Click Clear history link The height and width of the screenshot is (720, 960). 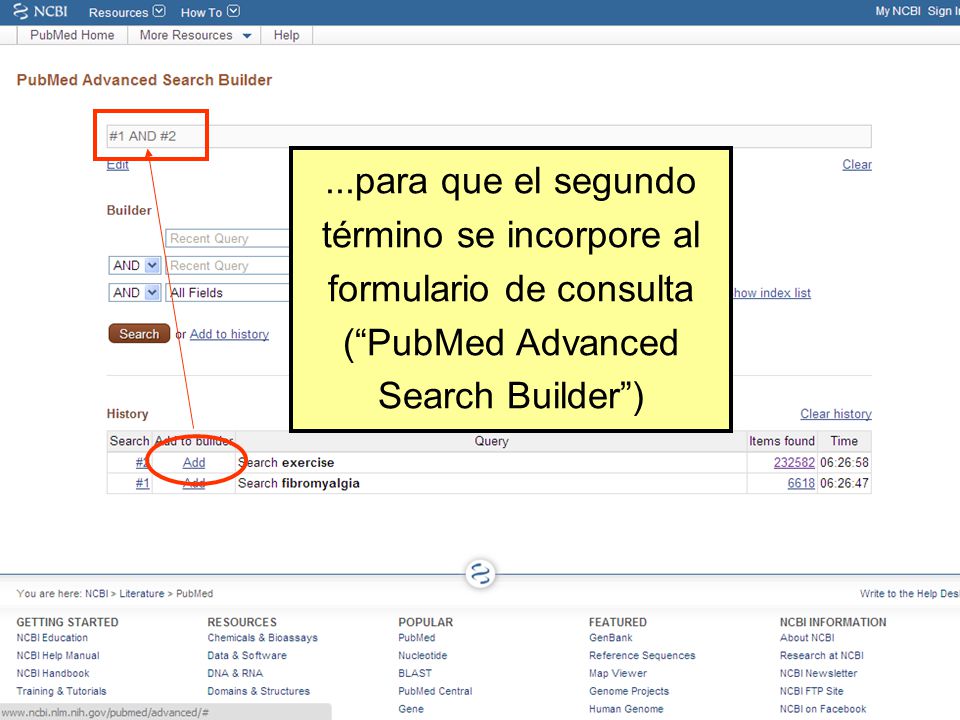pos(836,414)
